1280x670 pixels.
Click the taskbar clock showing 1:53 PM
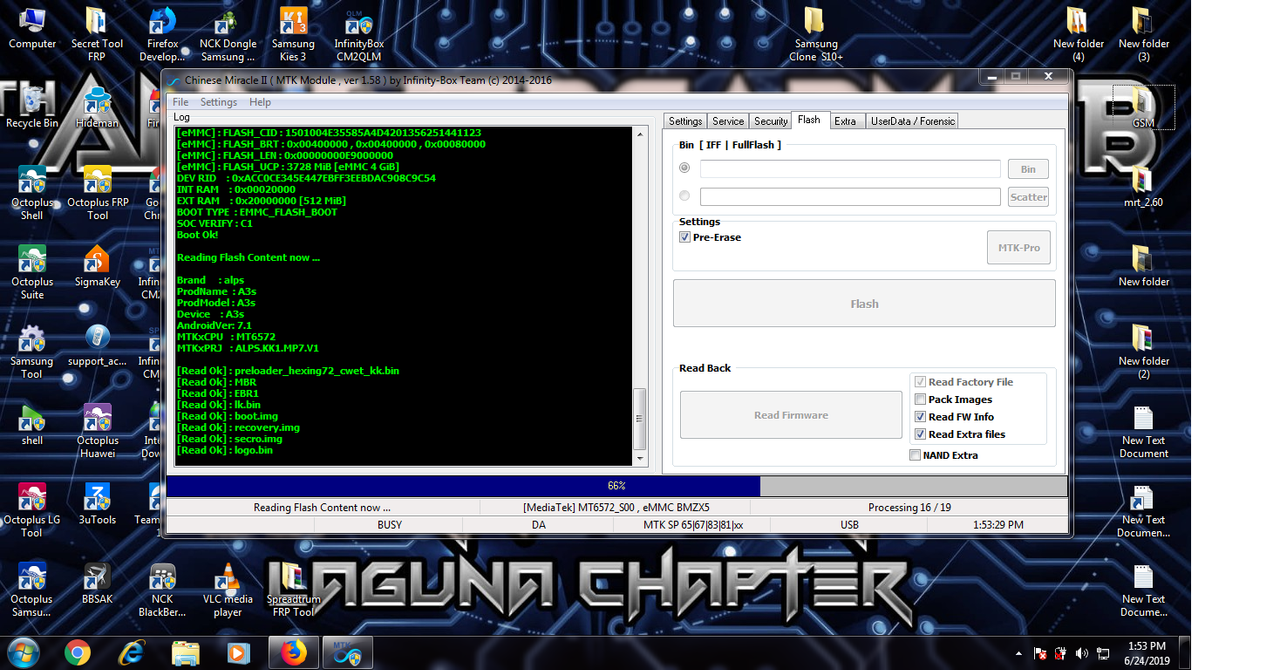(x=1145, y=653)
